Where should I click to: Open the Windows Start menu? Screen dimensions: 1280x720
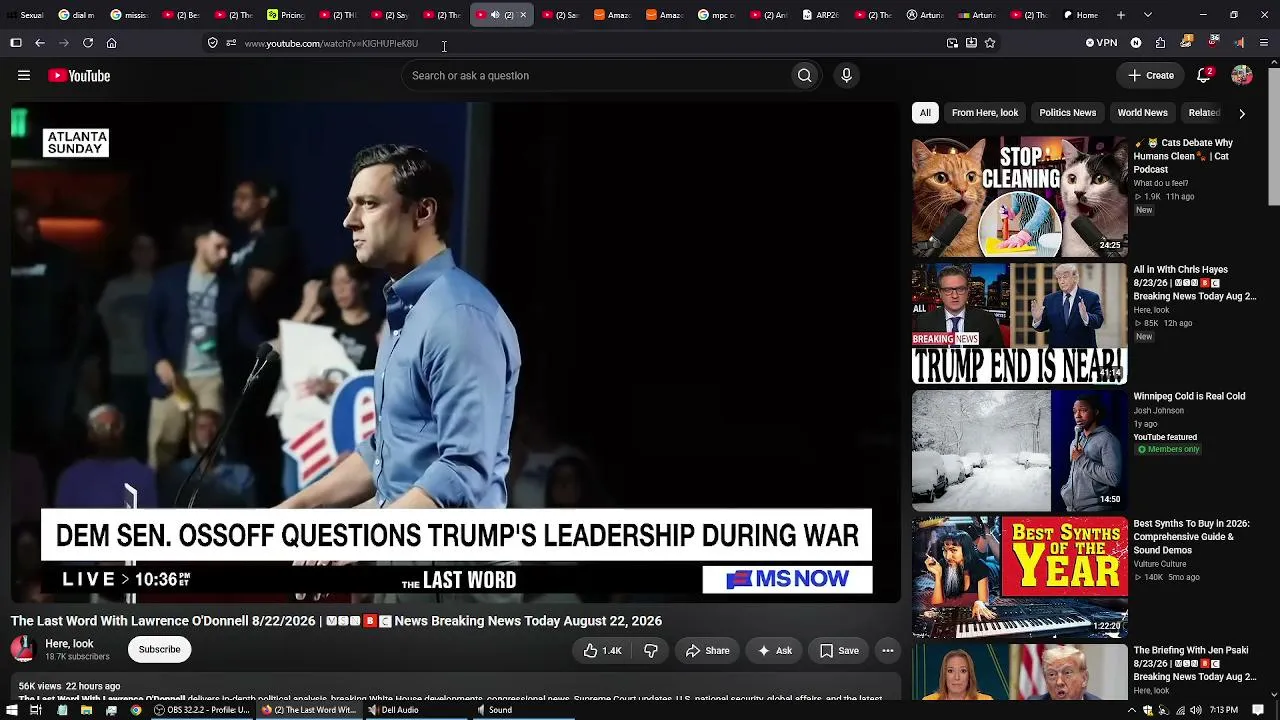(11, 710)
